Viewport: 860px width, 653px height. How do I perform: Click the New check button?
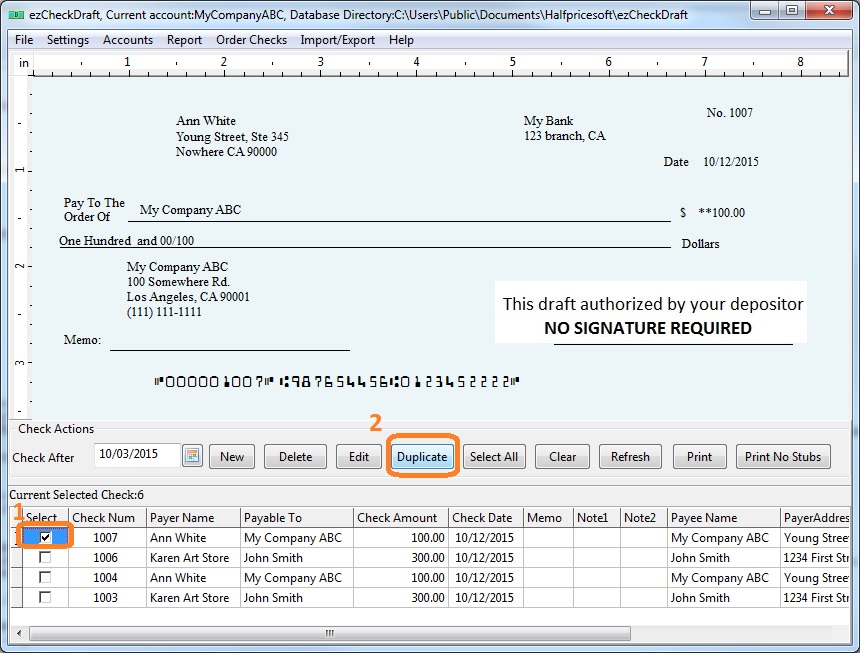(232, 457)
